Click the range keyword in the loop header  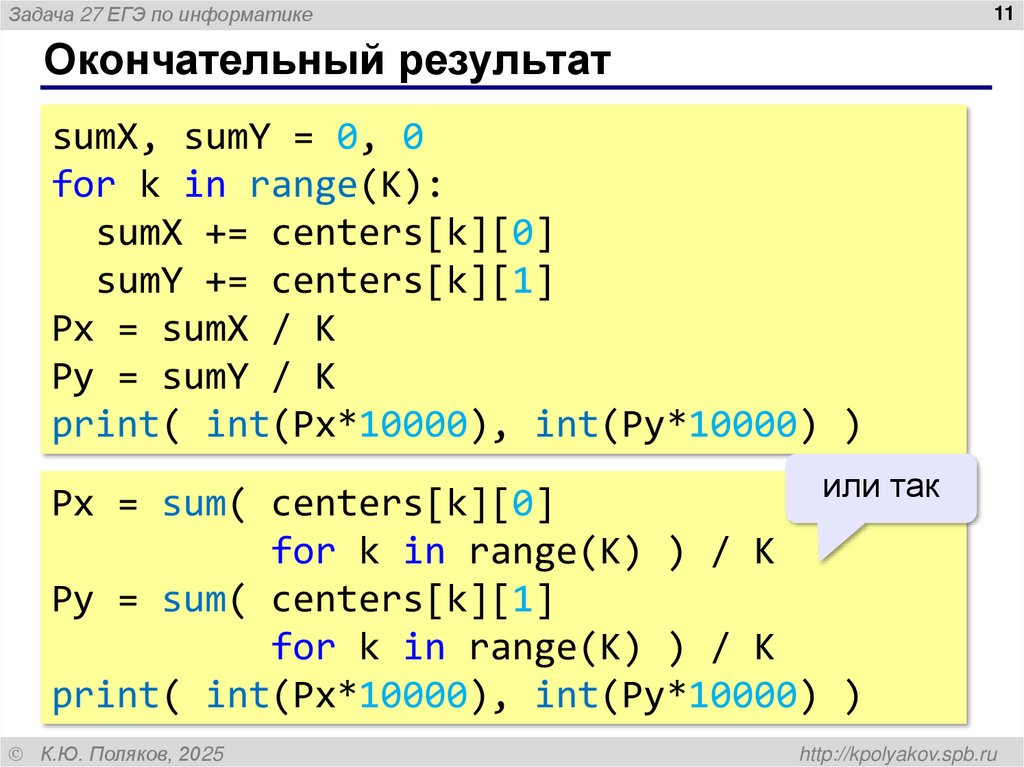[300, 185]
